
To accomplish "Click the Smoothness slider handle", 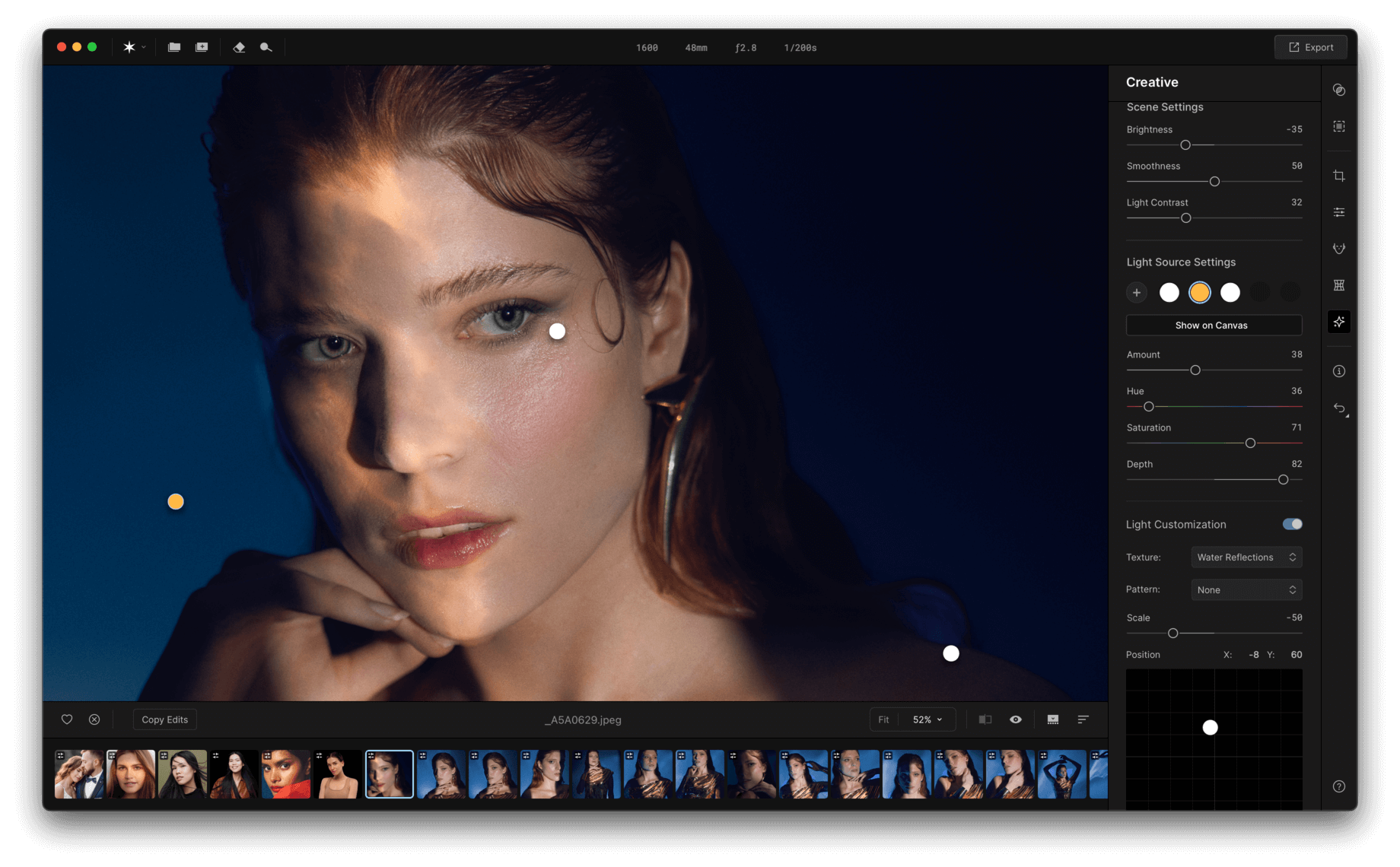I will [1214, 182].
